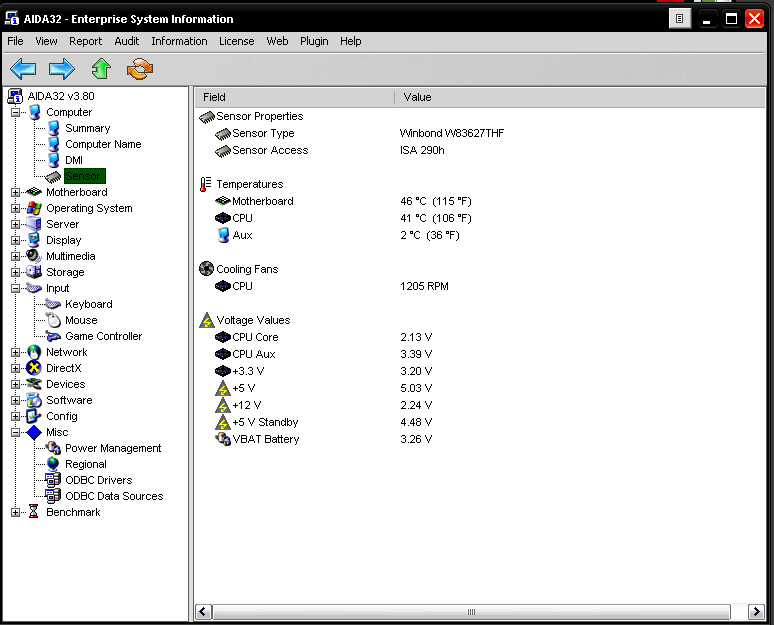This screenshot has width=774, height=625.
Task: Select the ODBC Drivers tree entry
Action: [x=98, y=480]
